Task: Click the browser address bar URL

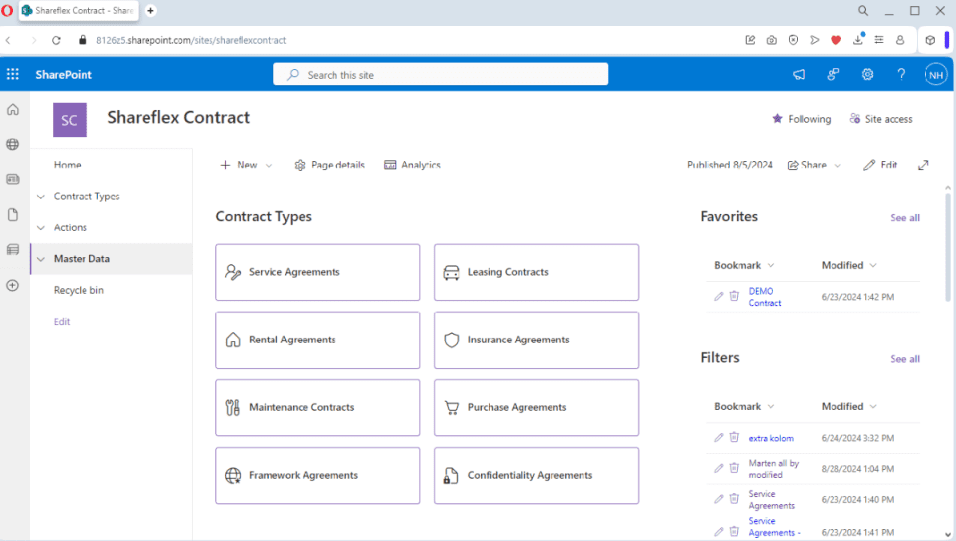Action: point(191,40)
